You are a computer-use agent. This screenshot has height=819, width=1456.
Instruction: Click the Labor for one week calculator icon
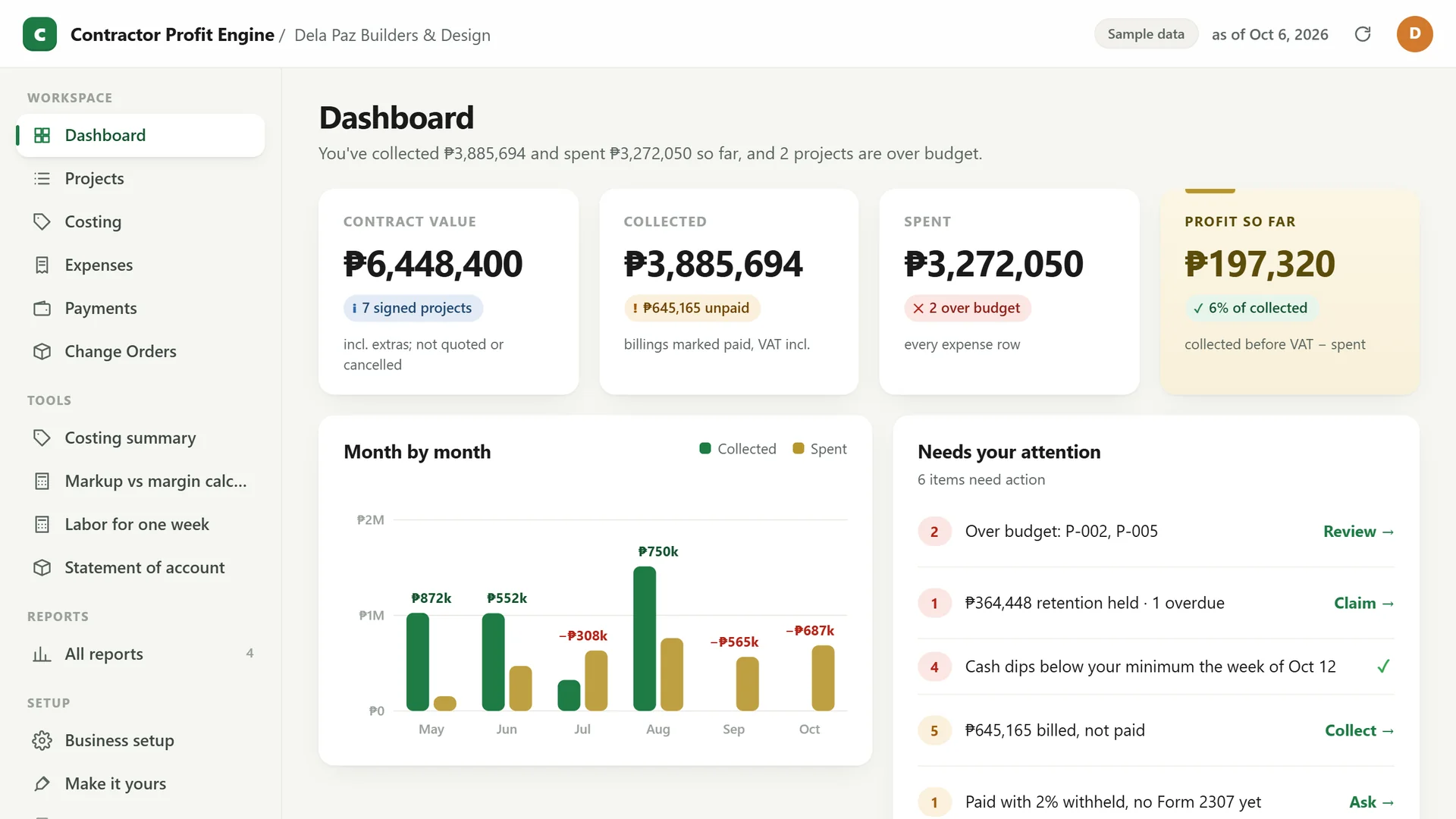click(42, 524)
